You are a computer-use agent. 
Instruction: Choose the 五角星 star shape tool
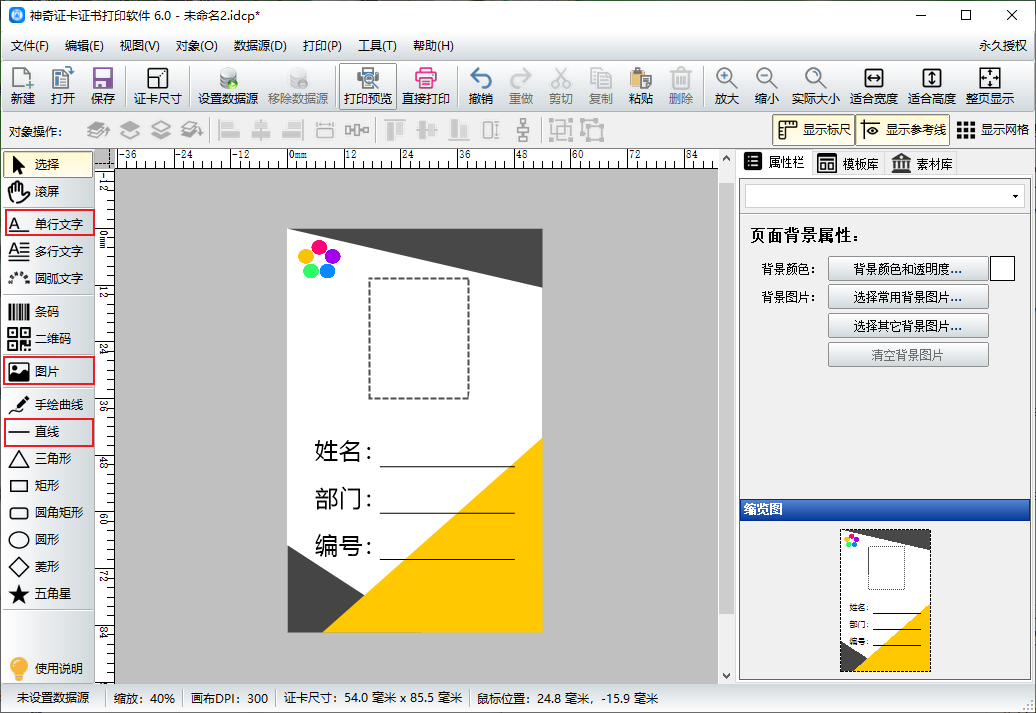(x=47, y=594)
